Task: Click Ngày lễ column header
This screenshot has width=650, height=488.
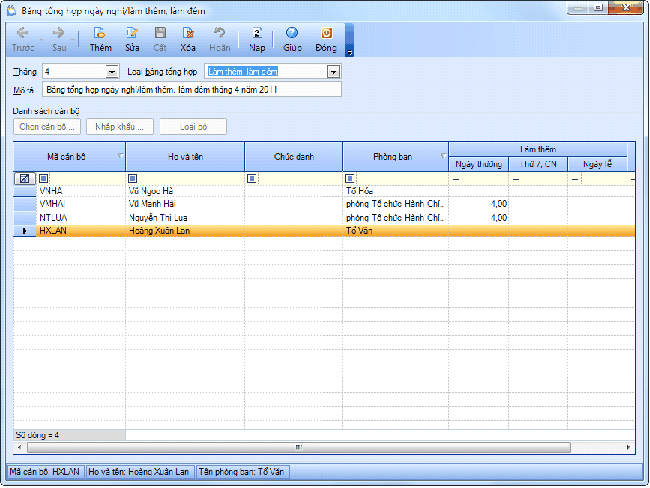Action: point(597,164)
